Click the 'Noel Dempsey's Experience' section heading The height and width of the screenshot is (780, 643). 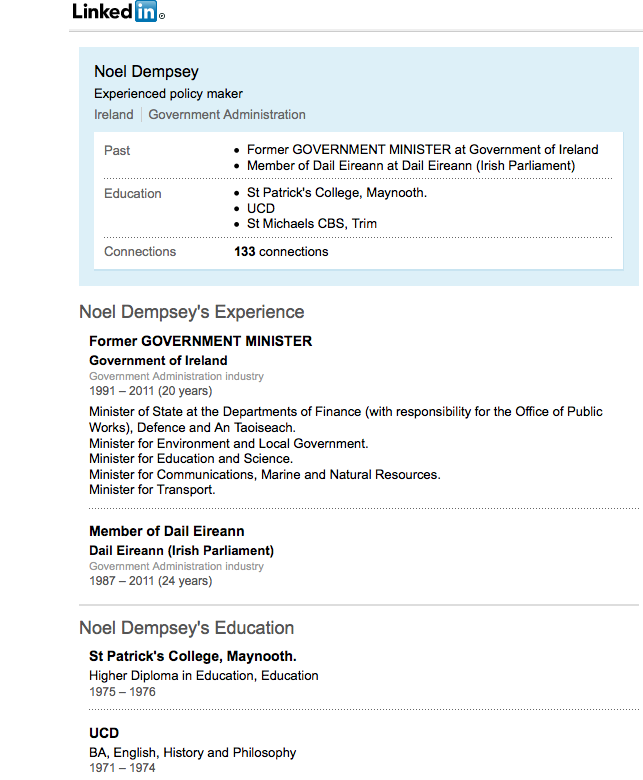pyautogui.click(x=192, y=312)
